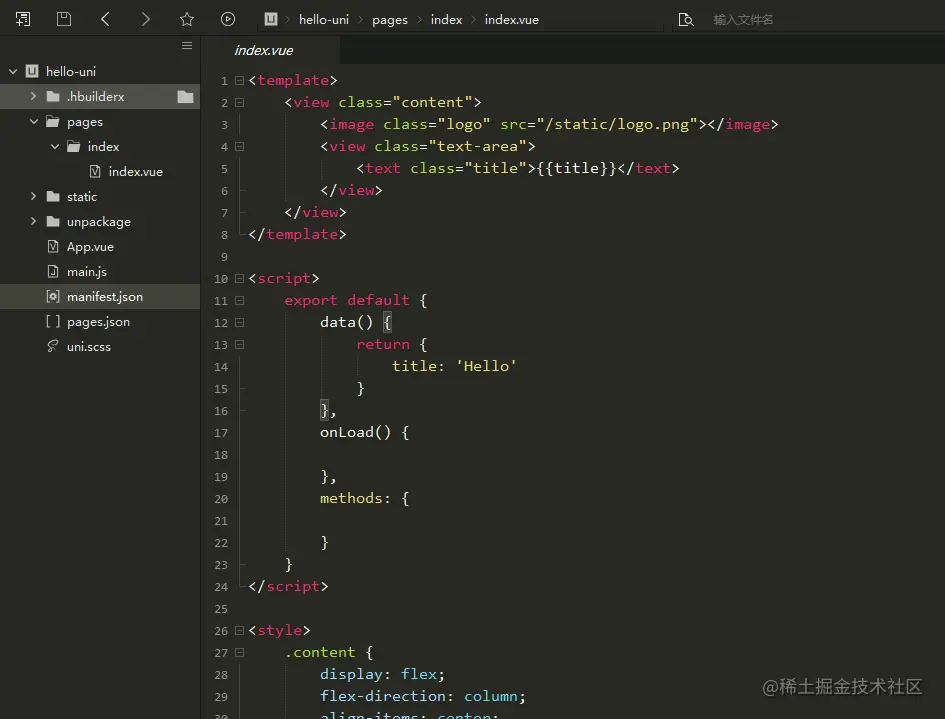This screenshot has width=945, height=719.
Task: Go forward using the right arrow icon
Action: [x=145, y=19]
